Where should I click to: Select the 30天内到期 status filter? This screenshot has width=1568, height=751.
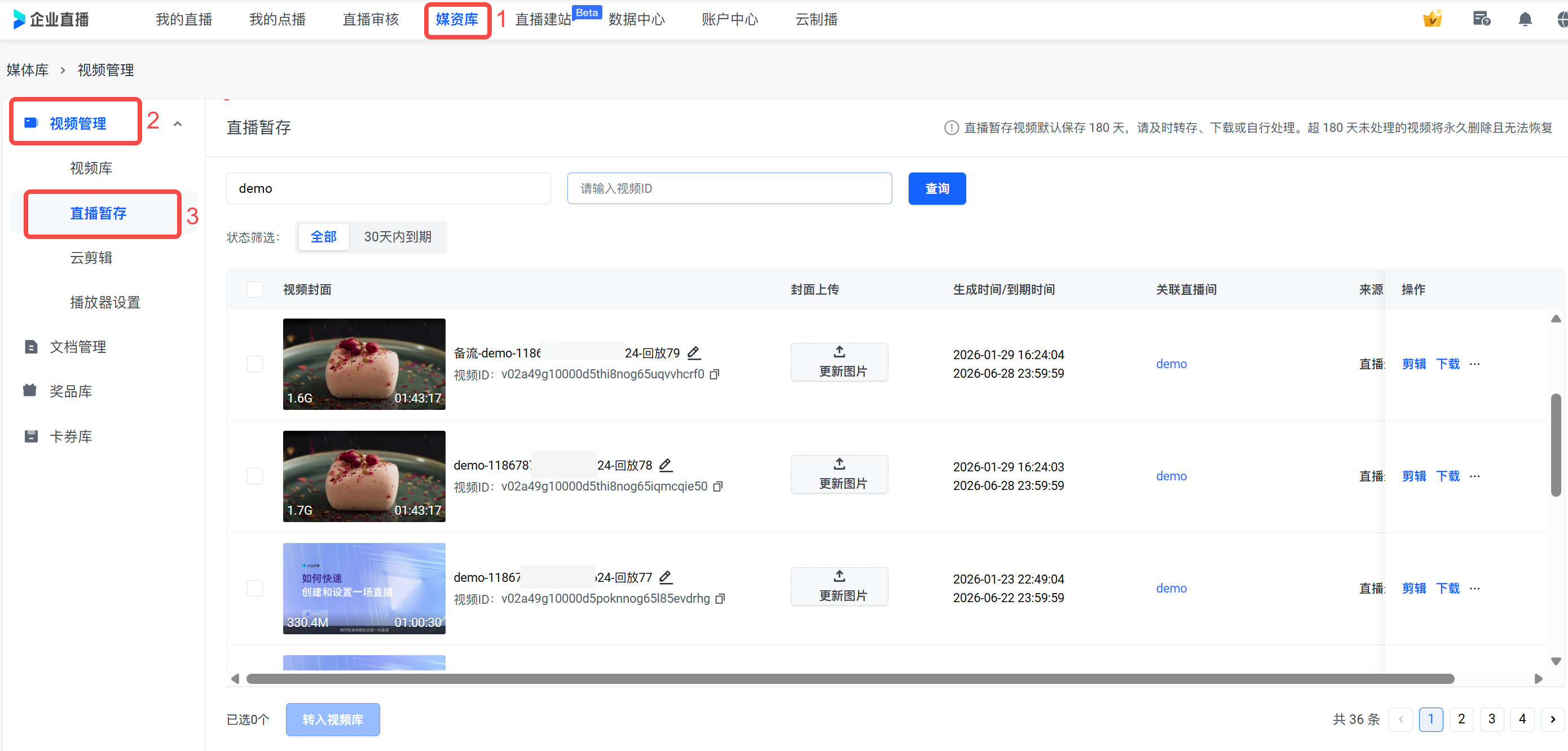[x=398, y=237]
